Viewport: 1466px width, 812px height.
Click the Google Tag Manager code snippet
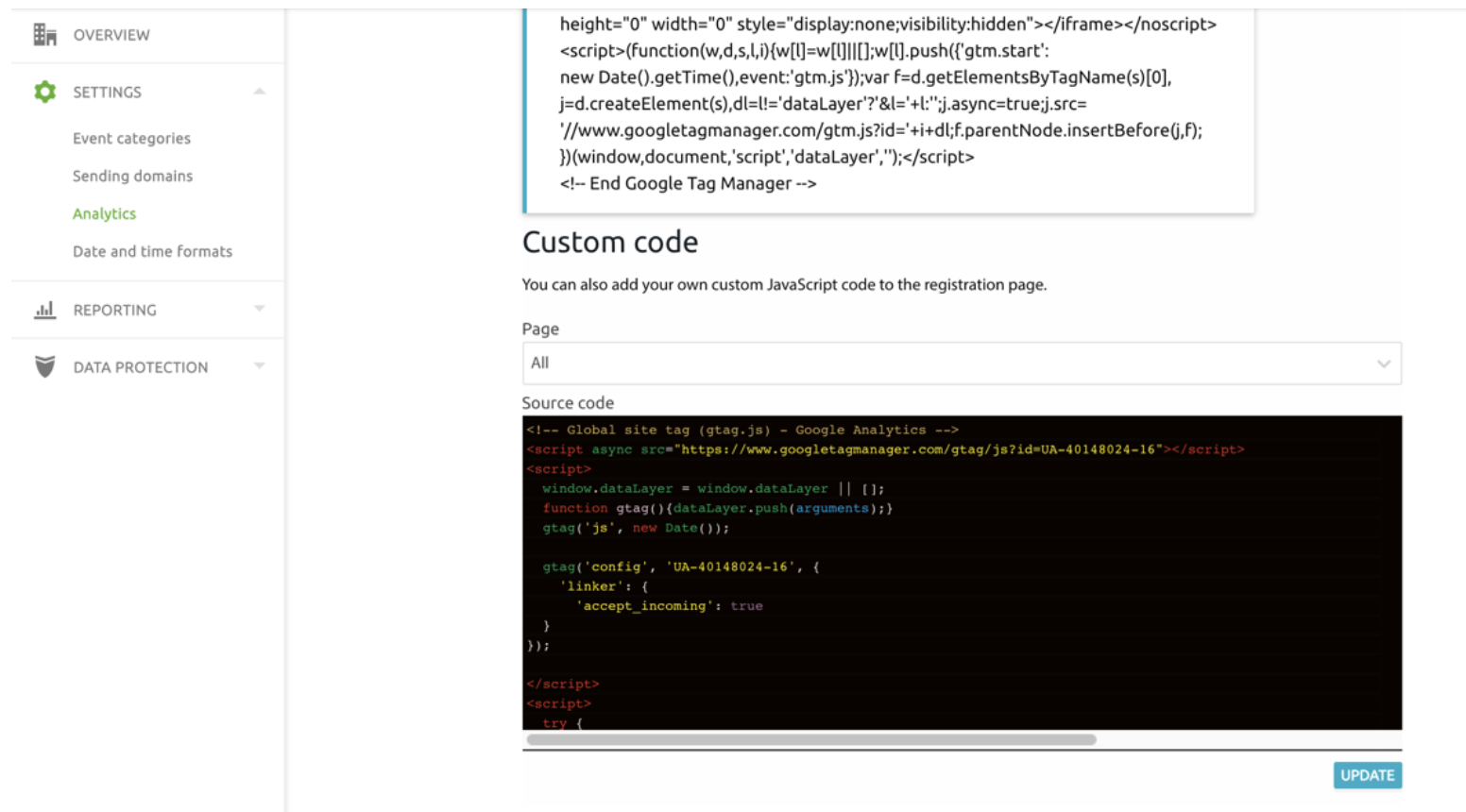[888, 104]
